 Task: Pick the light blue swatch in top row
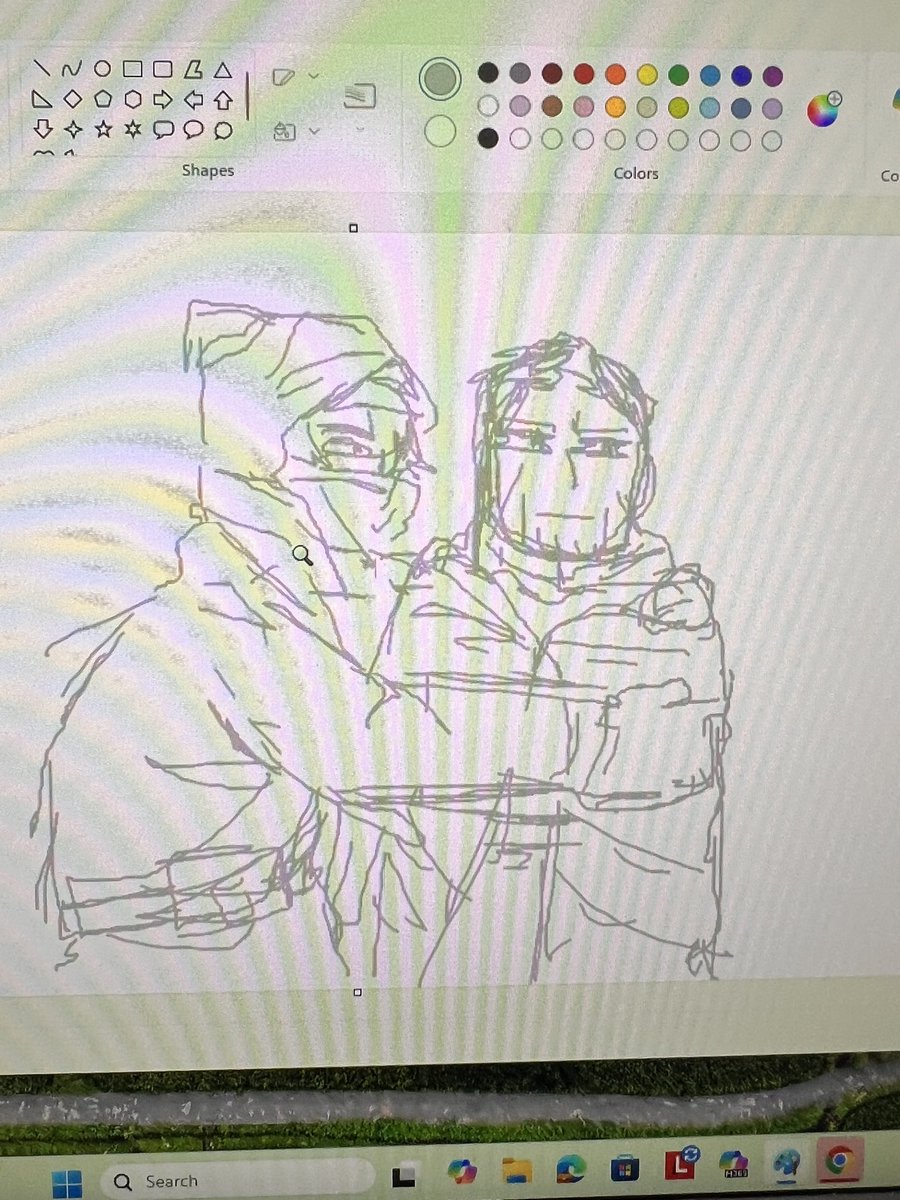[x=710, y=75]
